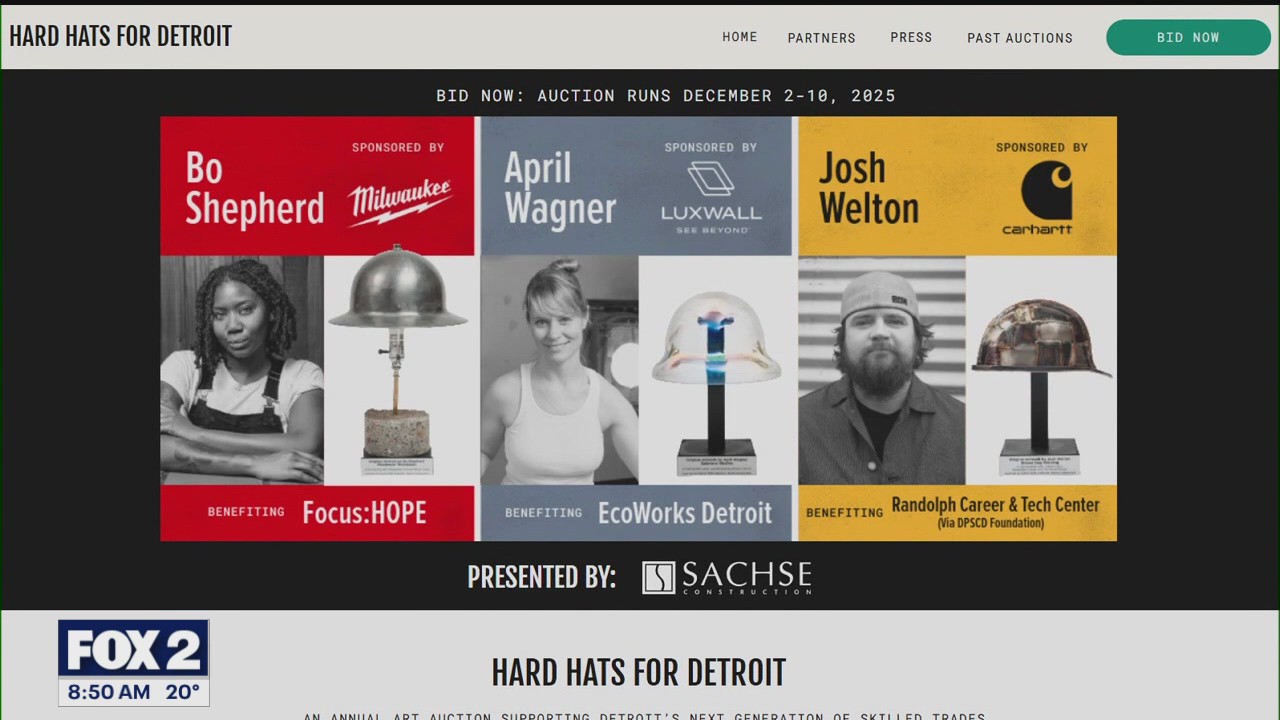The height and width of the screenshot is (720, 1280).
Task: Open the PAST AUCTIONS navigation item
Action: point(1019,38)
